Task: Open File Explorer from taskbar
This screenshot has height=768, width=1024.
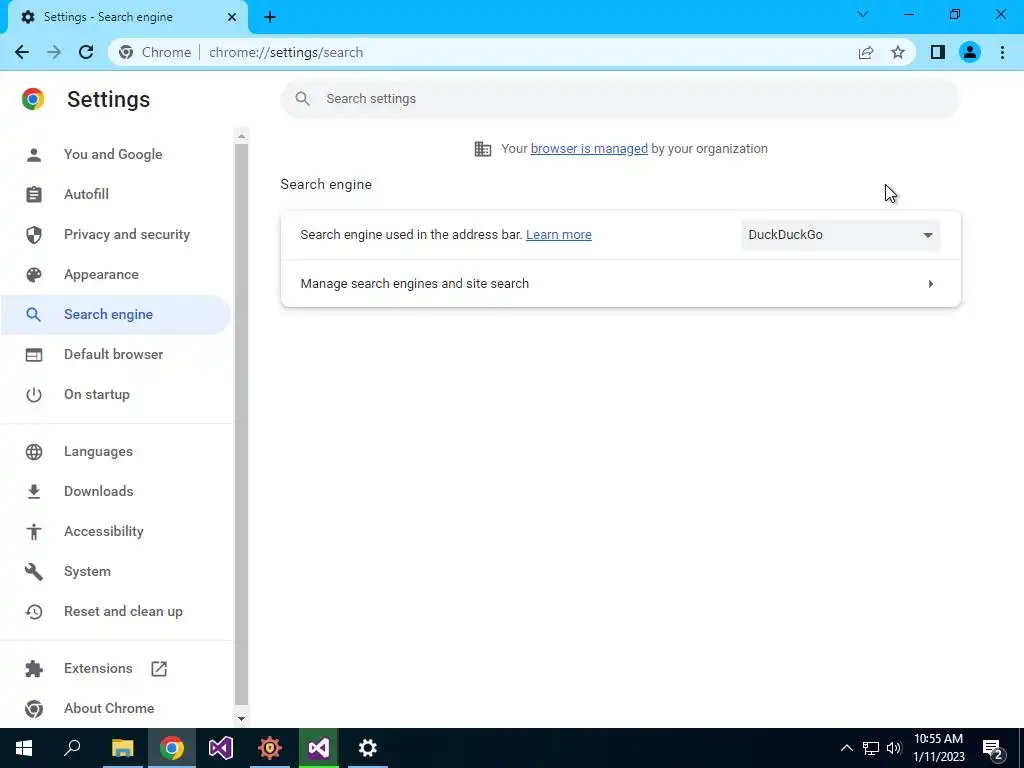Action: click(122, 748)
